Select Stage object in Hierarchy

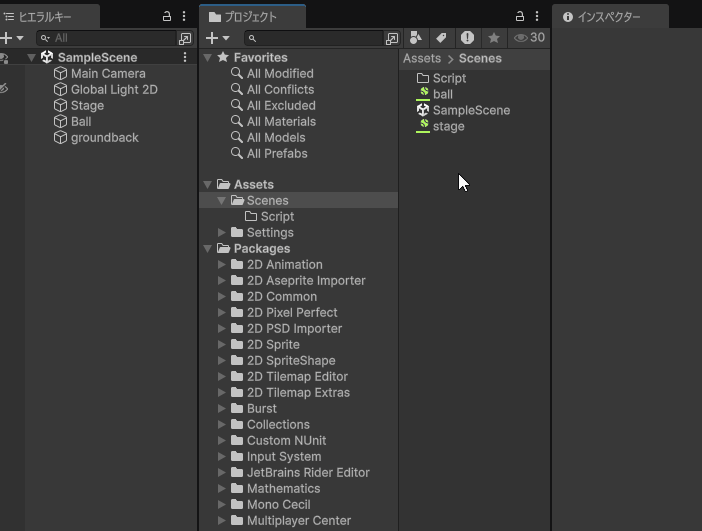(x=87, y=106)
